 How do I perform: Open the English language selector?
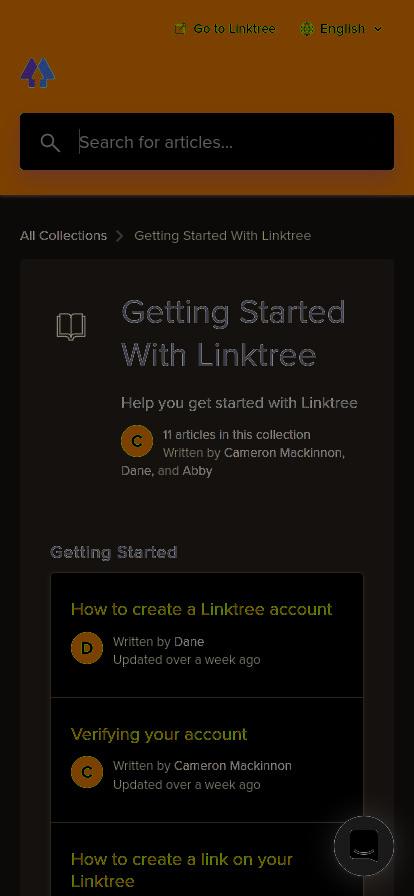(341, 29)
